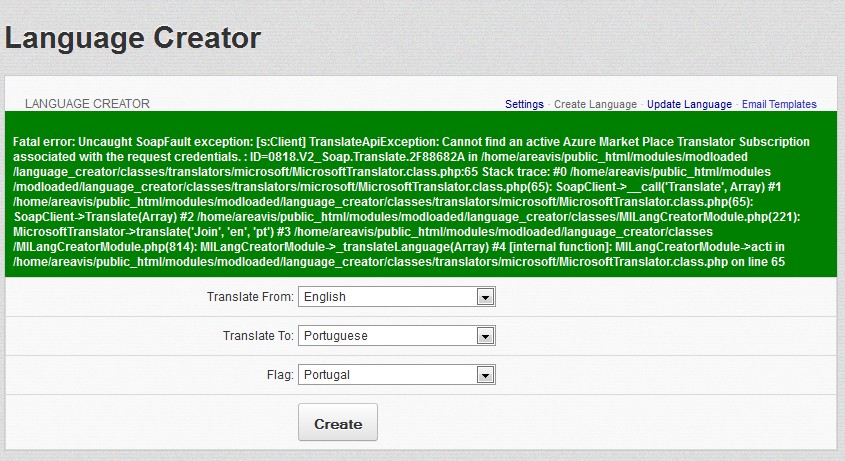Open the Email Templates section

[x=779, y=104]
